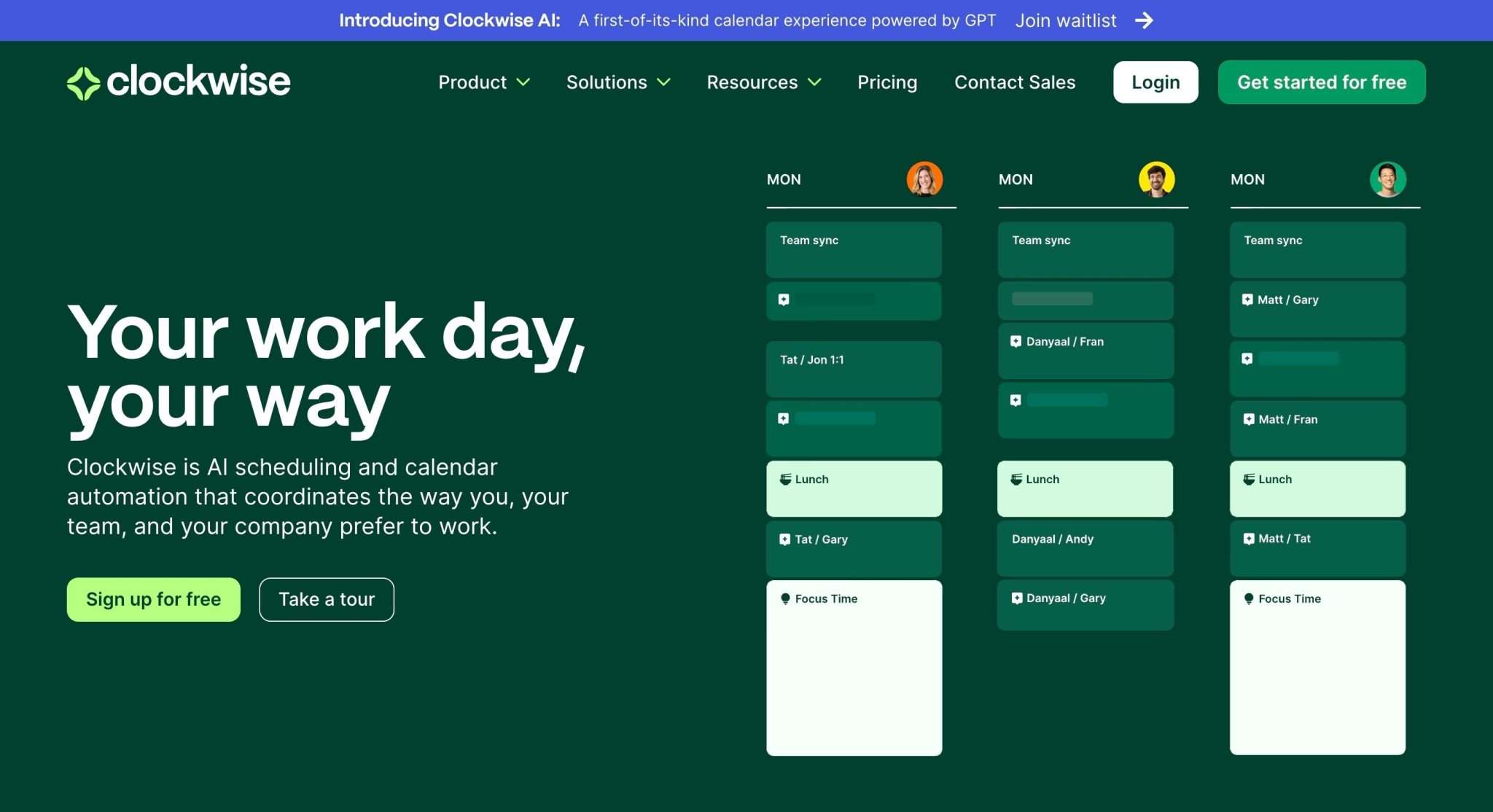Click the first calendar's woman avatar
Viewport: 1493px width, 812px height.
pos(924,179)
